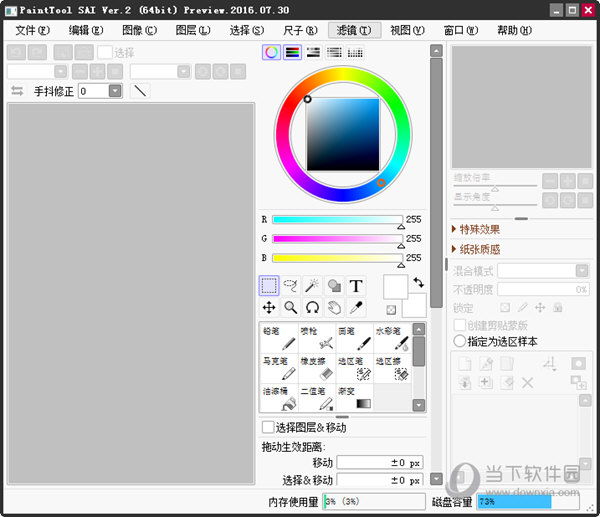Choose the 铅笔 pencil brush
Screen dimensions: 600x517
tap(279, 337)
